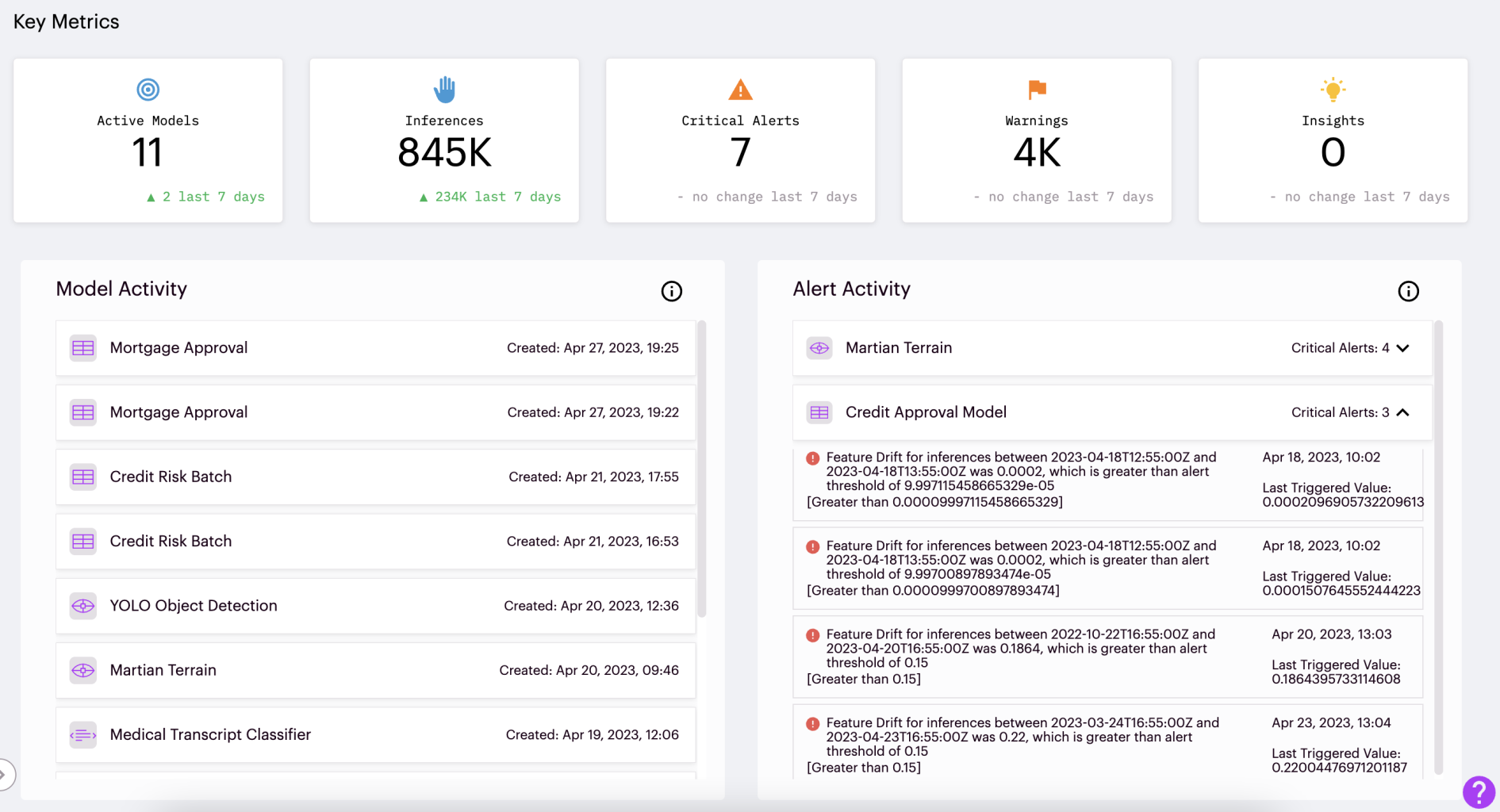Click alert timestamp Apr 23, 2023, 13:04
This screenshot has width=1500, height=812.
1331,723
